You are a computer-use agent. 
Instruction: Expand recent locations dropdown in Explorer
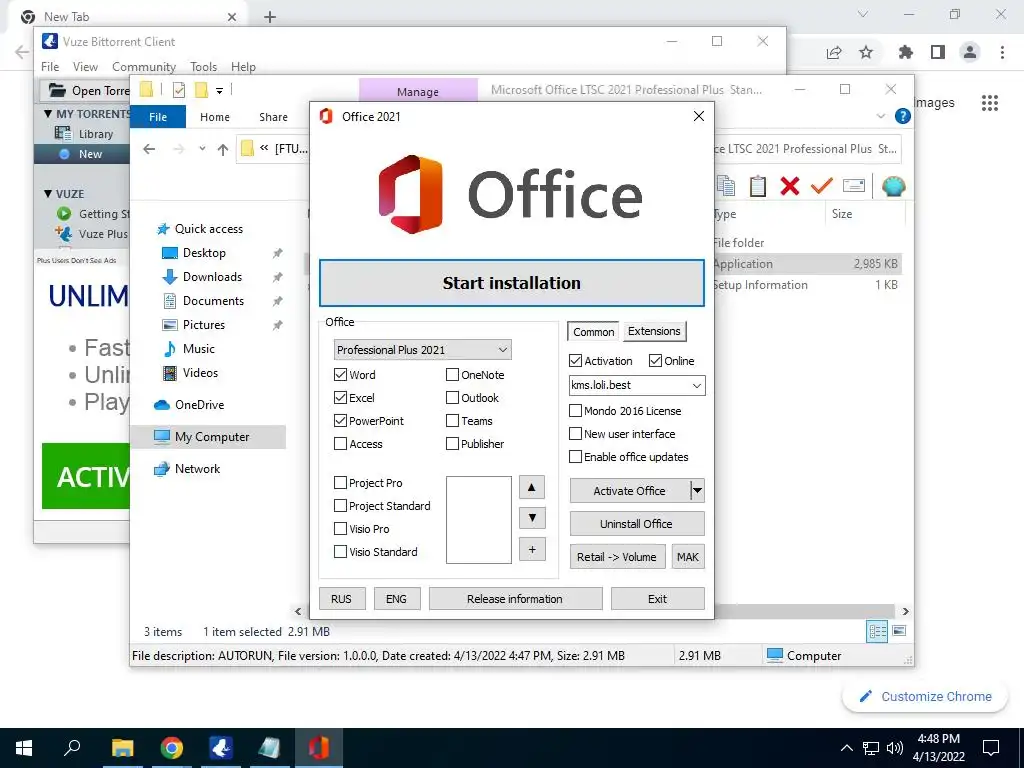(x=202, y=149)
